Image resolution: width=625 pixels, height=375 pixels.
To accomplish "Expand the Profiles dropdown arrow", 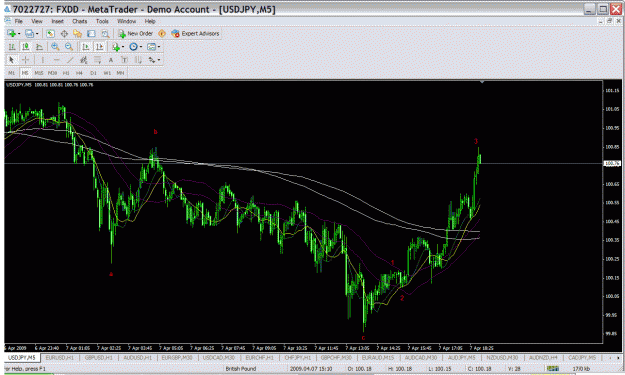I will coord(37,34).
